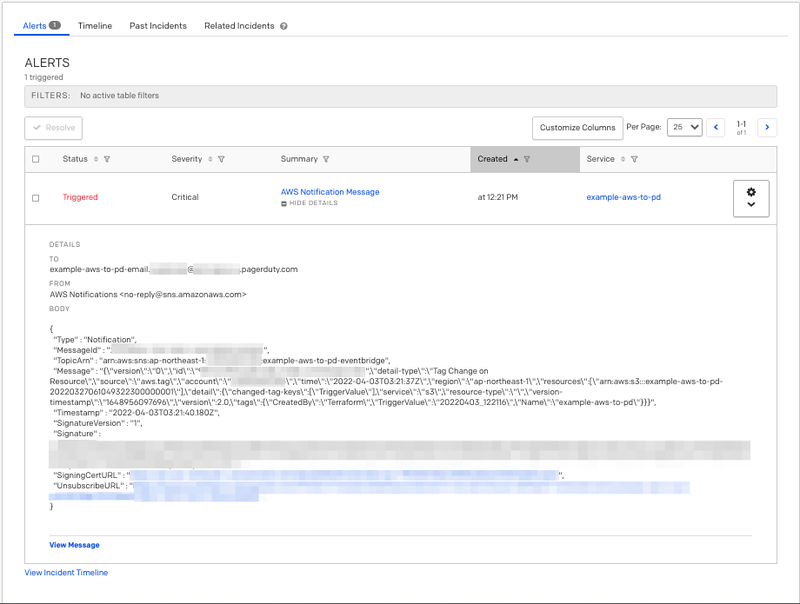Collapse alert with Hide Details
Viewport: 800px width, 604px height.
(309, 203)
